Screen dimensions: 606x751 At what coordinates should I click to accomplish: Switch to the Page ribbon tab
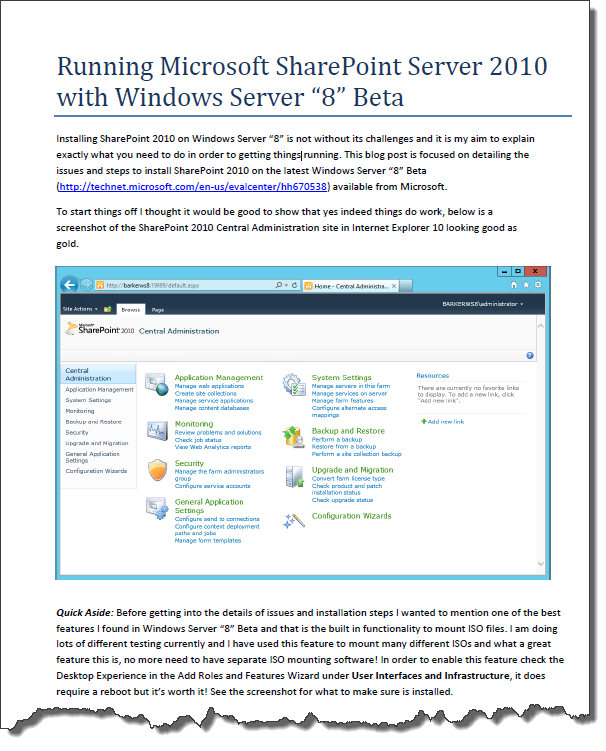(158, 310)
